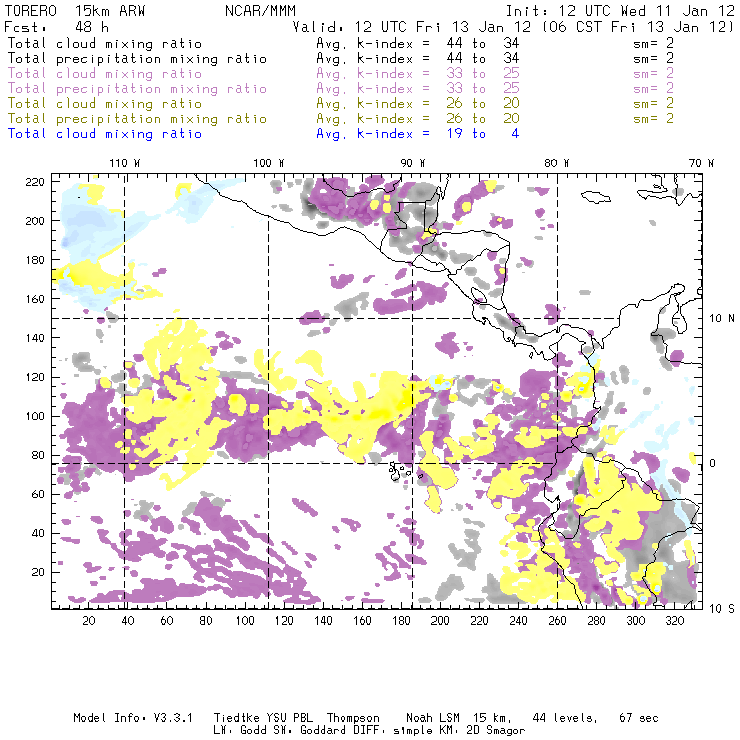740x740 pixels.
Task: Select the "160" tick on left axis
Action: coord(35,299)
